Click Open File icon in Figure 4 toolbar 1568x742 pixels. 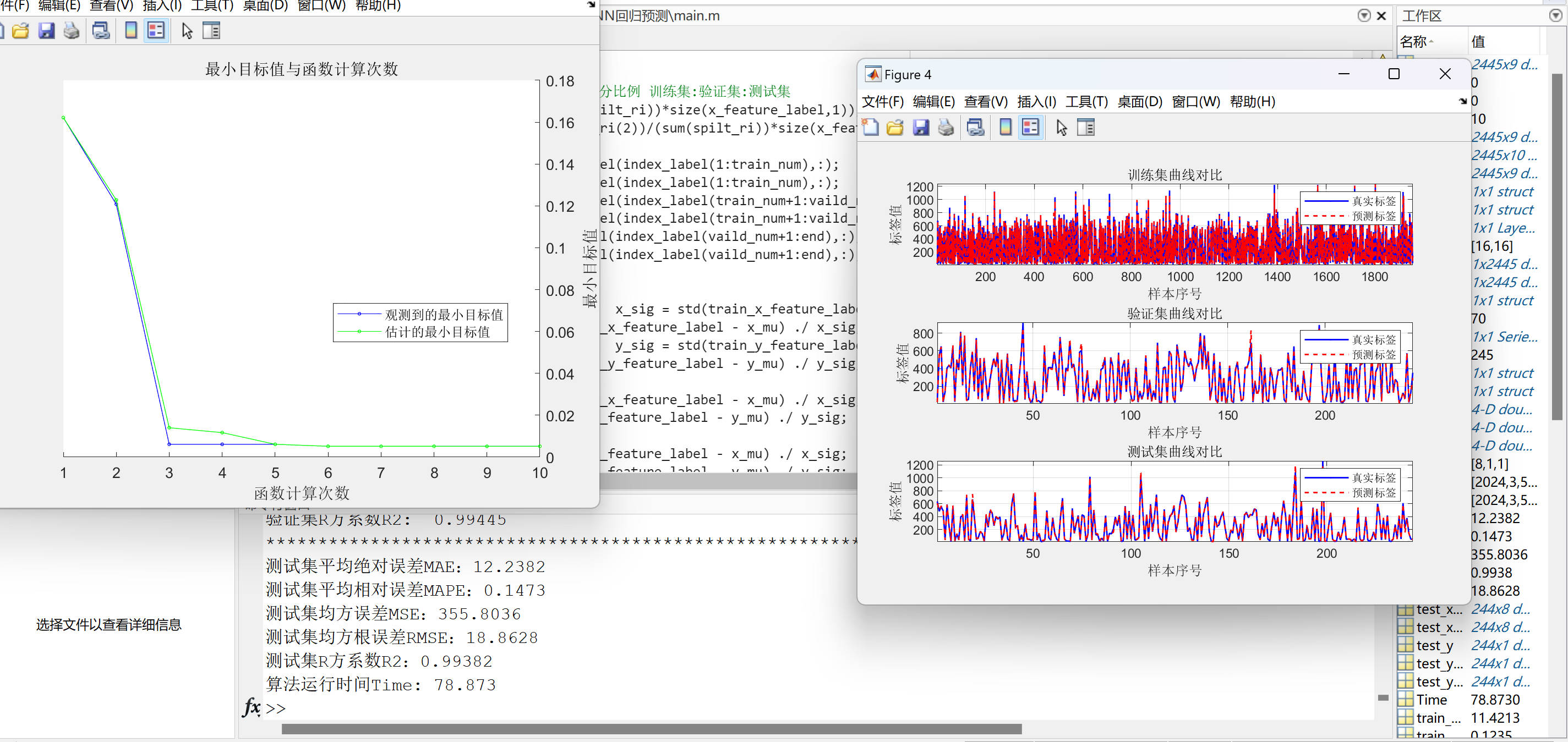tap(895, 127)
